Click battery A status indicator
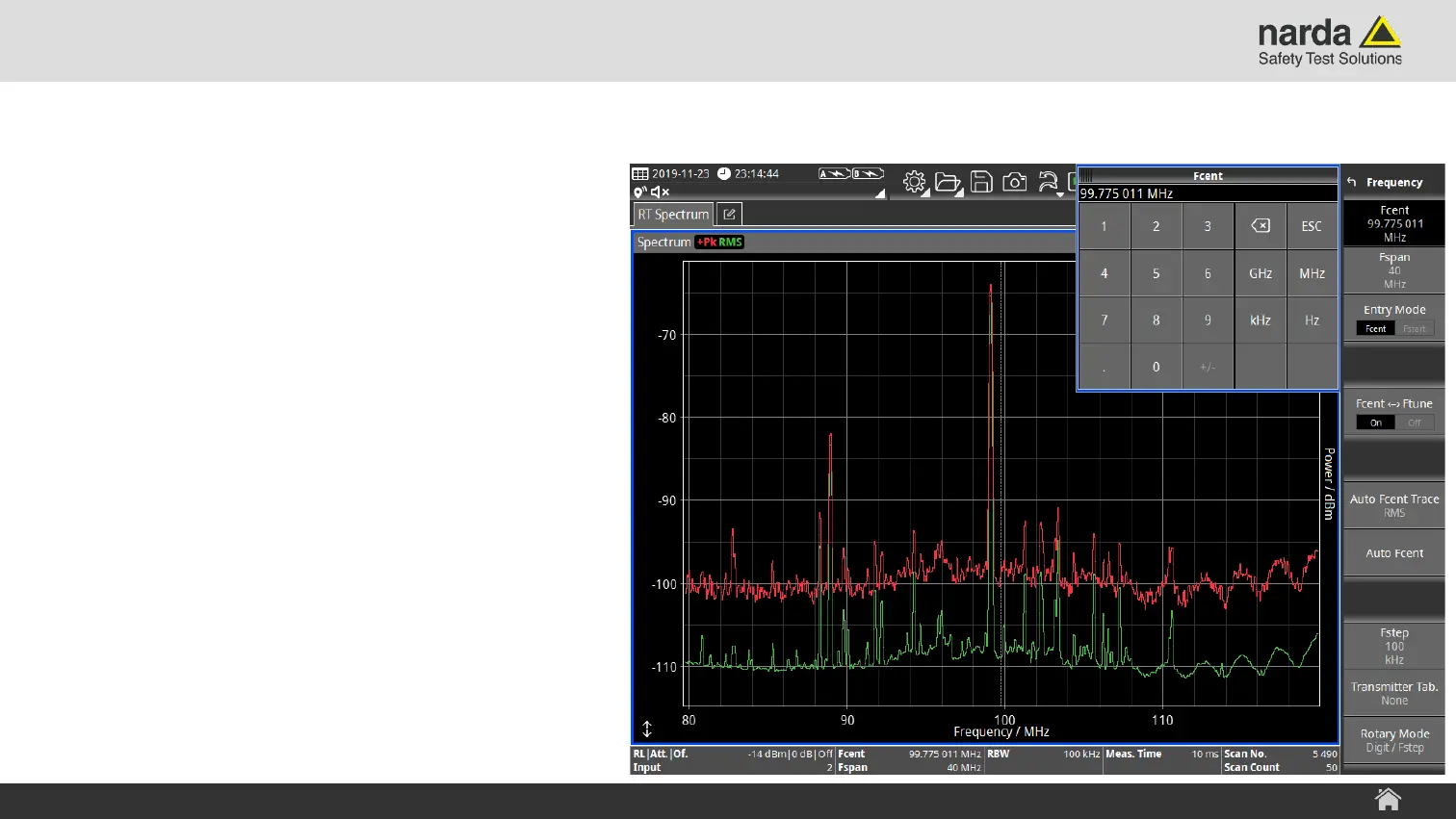1456x819 pixels. click(x=834, y=174)
